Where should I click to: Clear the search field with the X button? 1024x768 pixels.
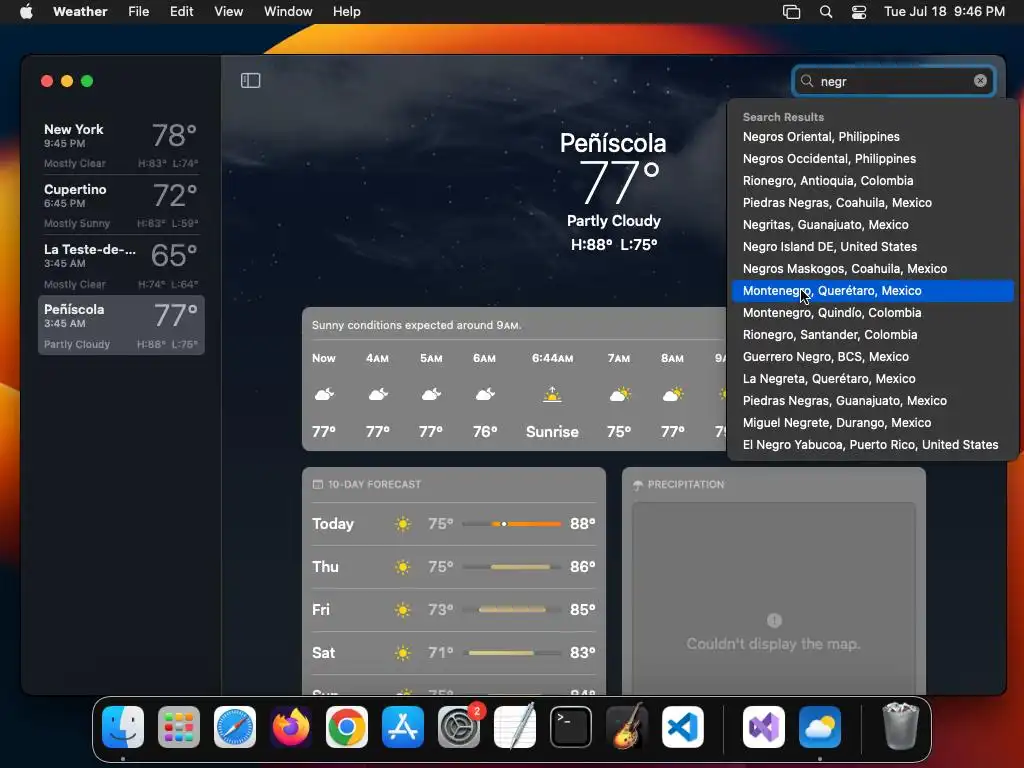(x=980, y=80)
